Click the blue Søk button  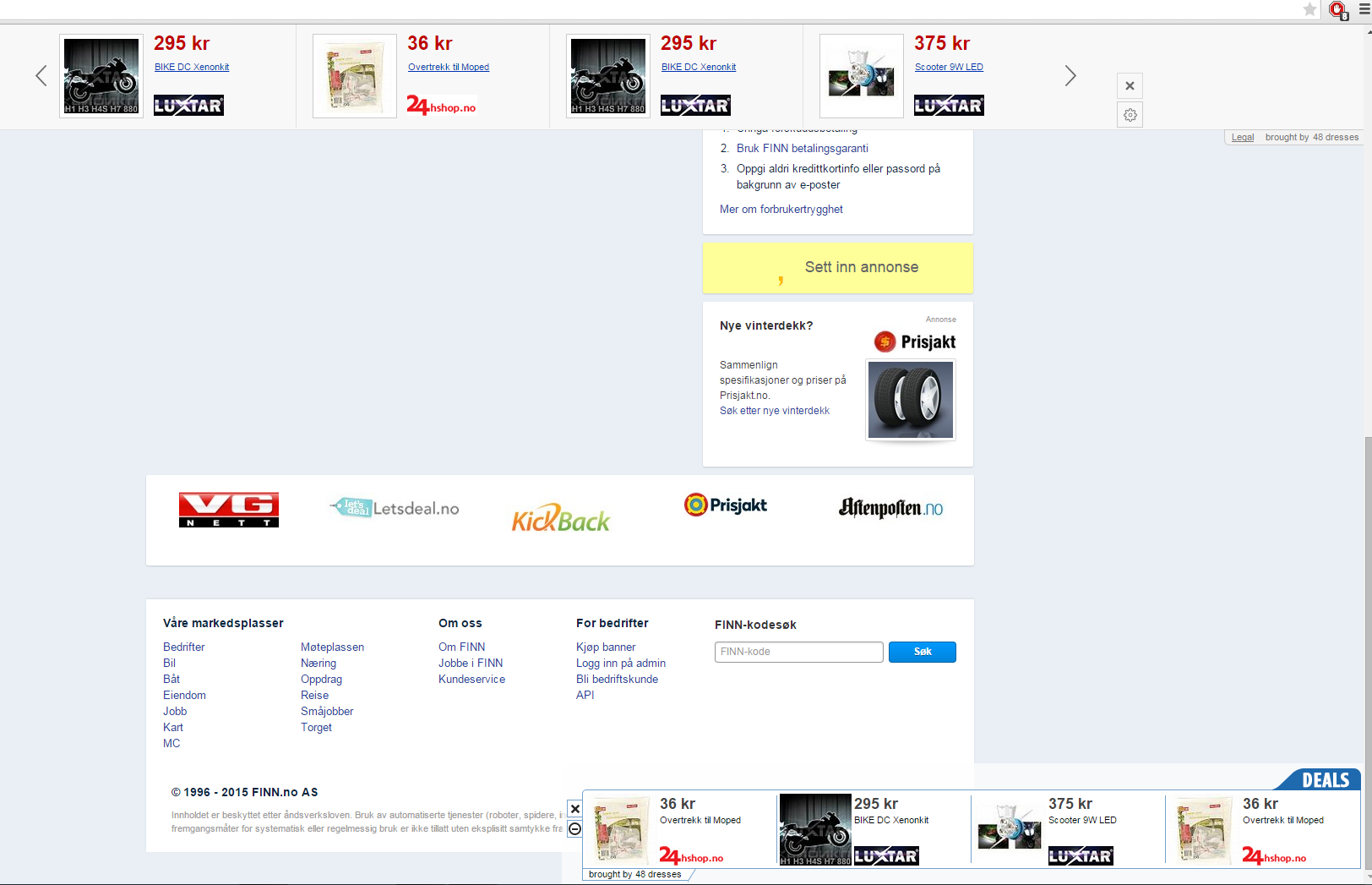(923, 652)
